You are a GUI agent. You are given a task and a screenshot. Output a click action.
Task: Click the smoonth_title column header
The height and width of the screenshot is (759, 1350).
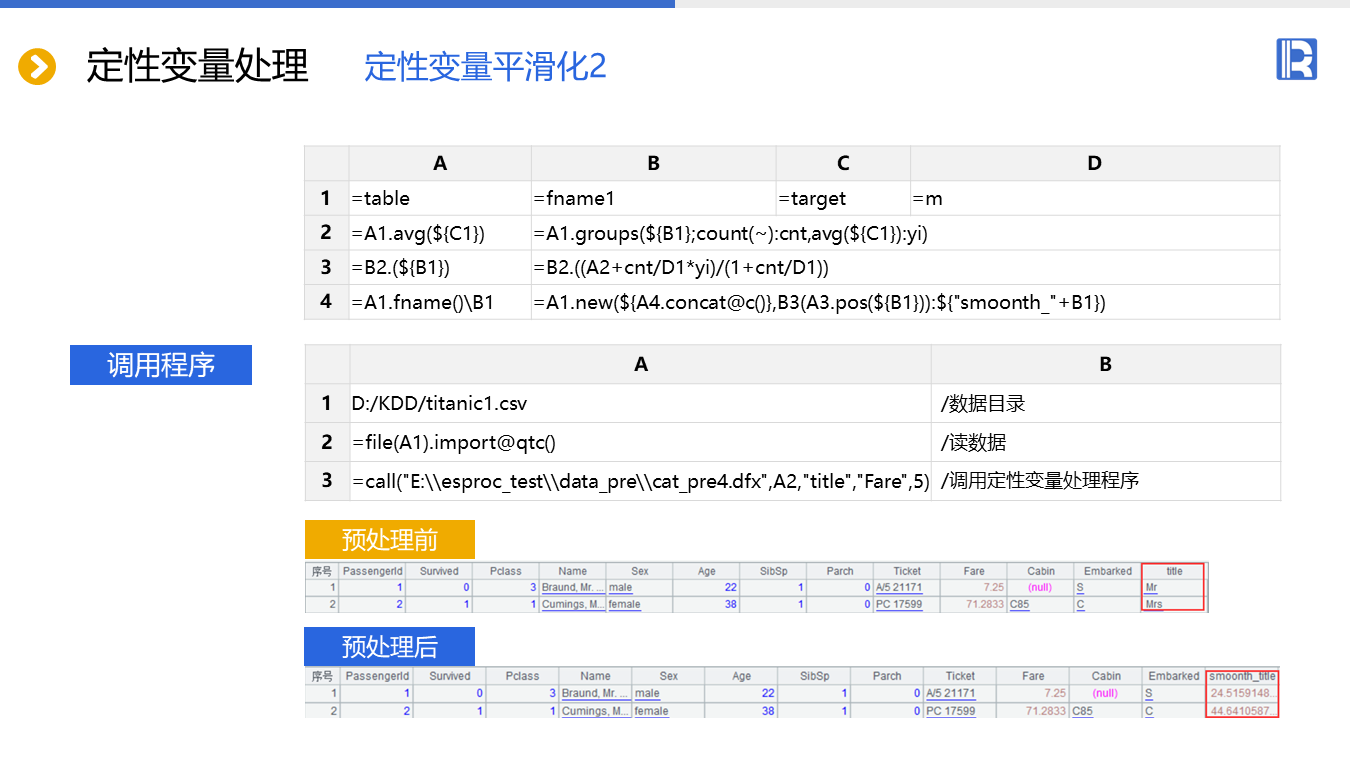pos(1242,676)
